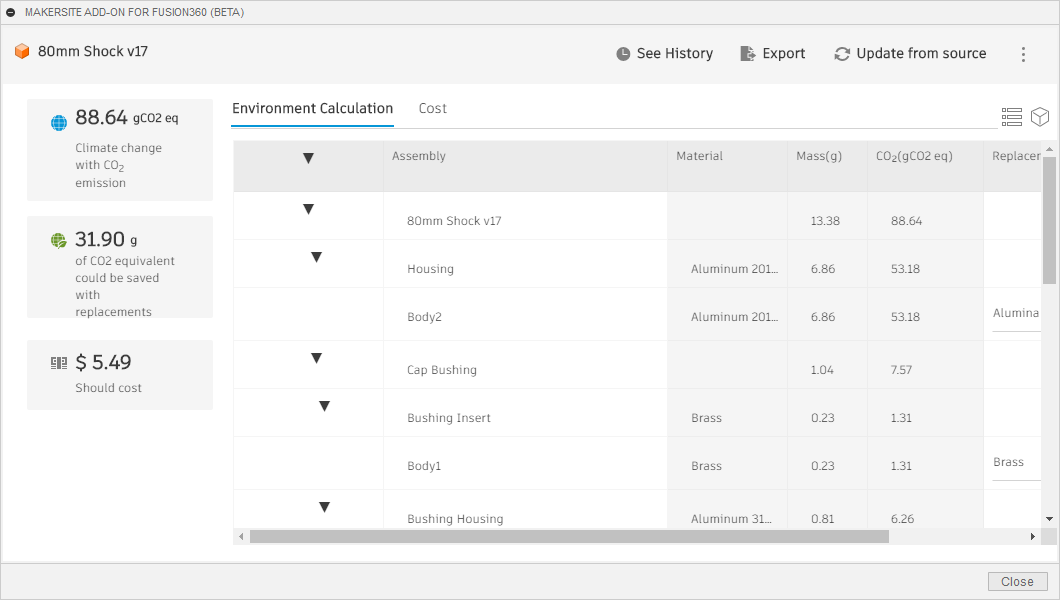
Task: Switch to 3D cube view icon
Action: (1040, 117)
